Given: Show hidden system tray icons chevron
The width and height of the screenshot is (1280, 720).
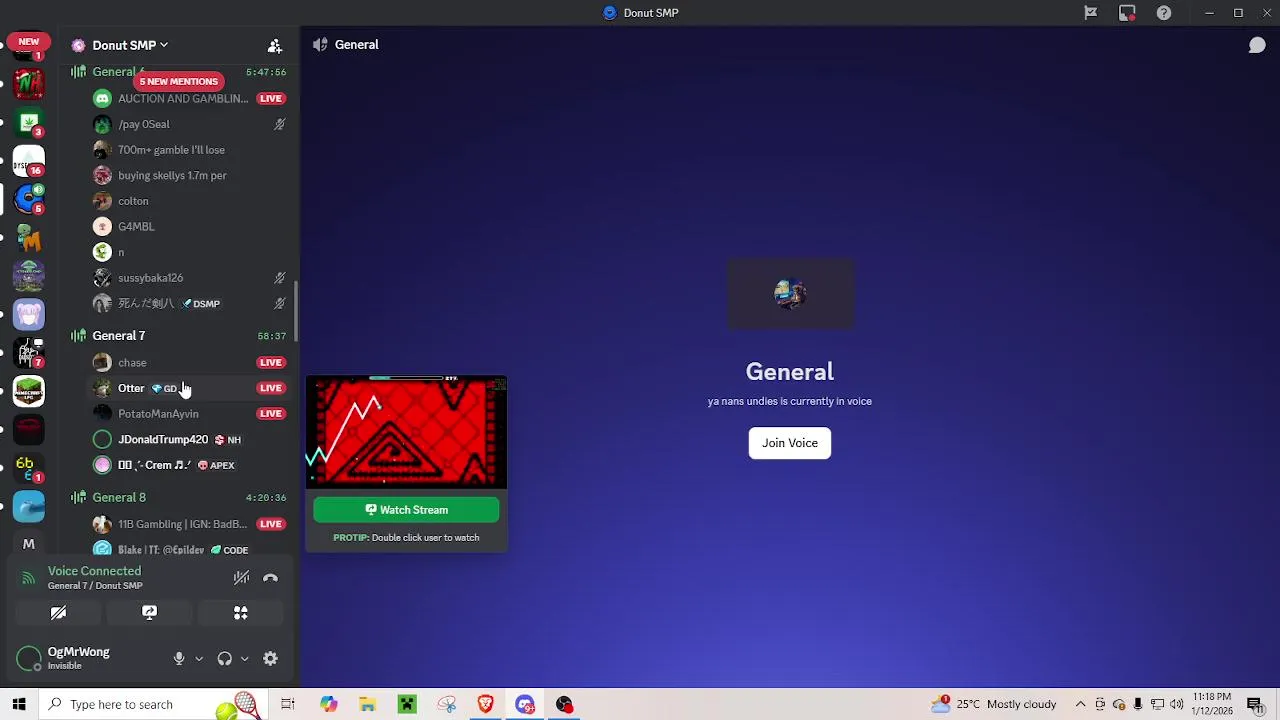Looking at the screenshot, I should pos(1081,704).
